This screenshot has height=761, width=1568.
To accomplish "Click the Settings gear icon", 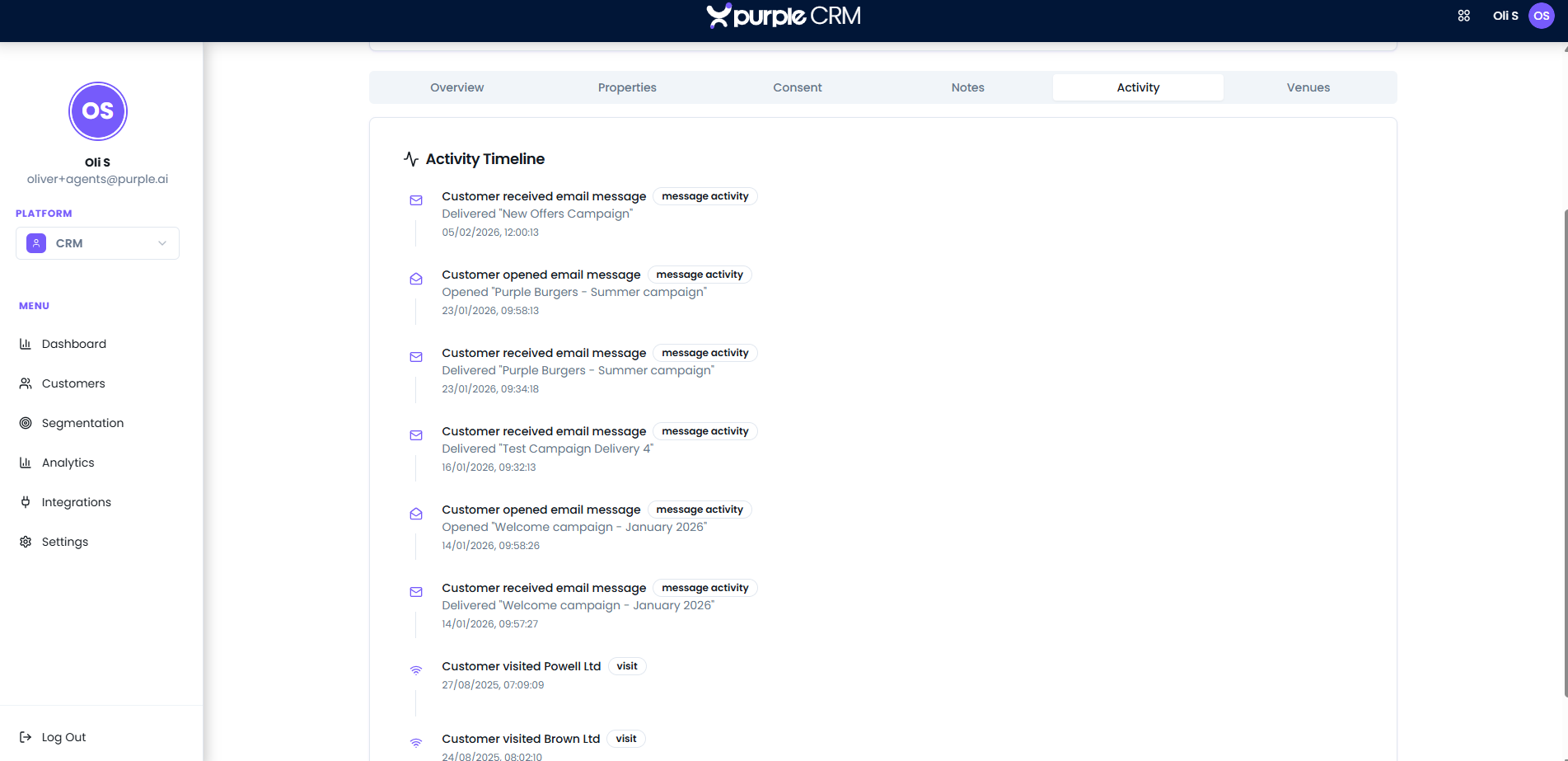I will [x=26, y=542].
